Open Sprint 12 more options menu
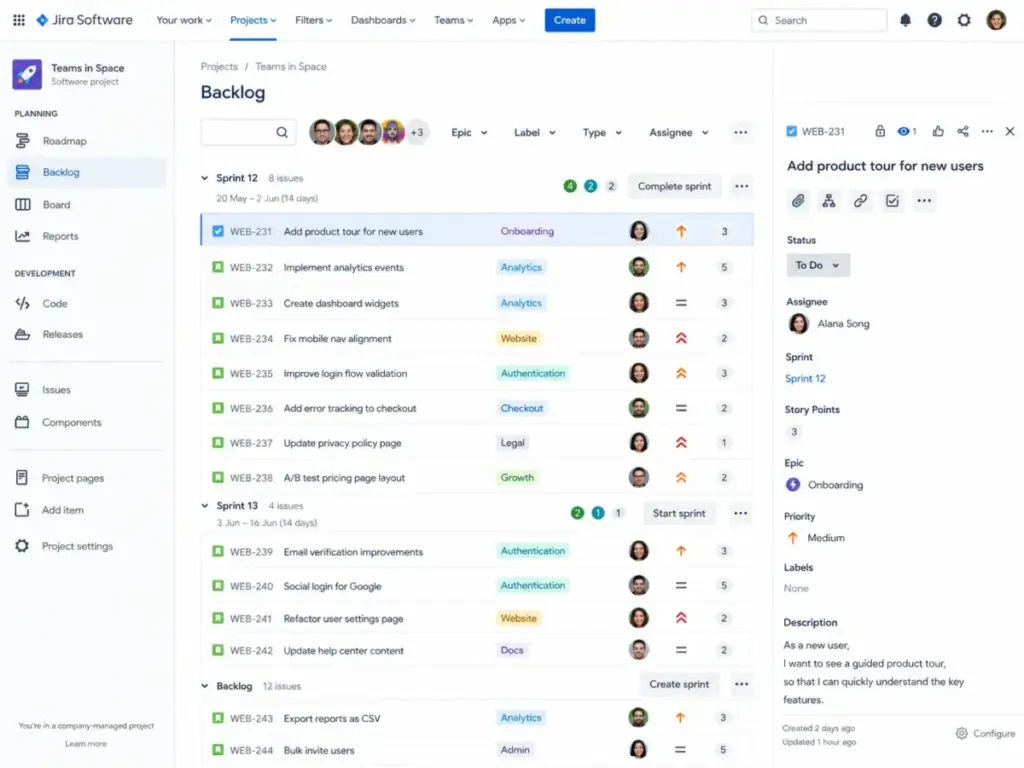The height and width of the screenshot is (768, 1024). point(741,186)
